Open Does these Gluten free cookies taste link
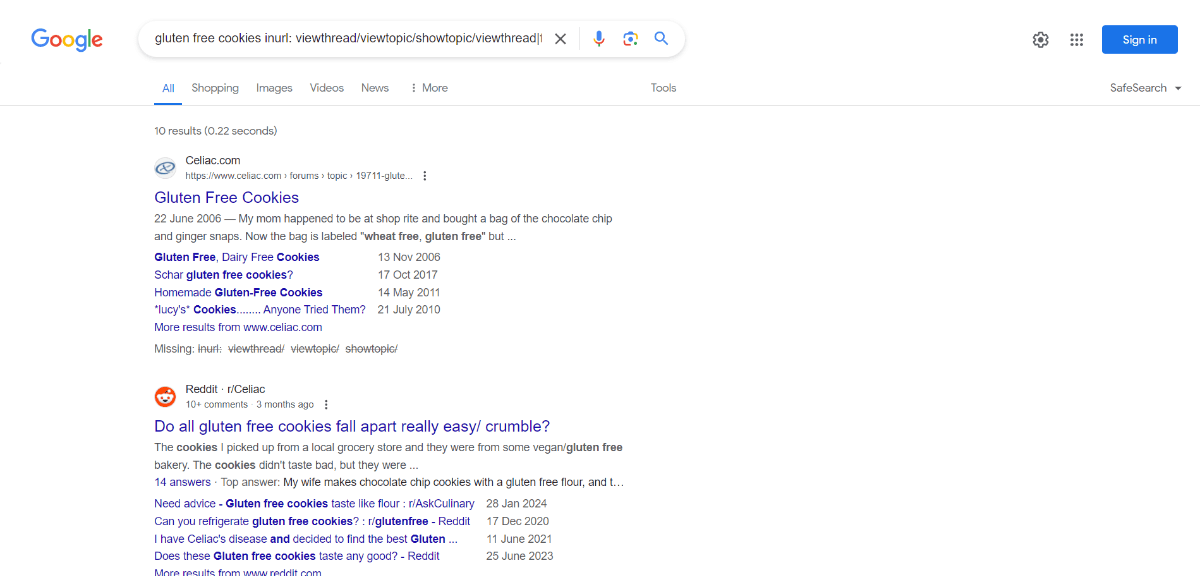Viewport: 1200px width, 576px height. [x=297, y=556]
